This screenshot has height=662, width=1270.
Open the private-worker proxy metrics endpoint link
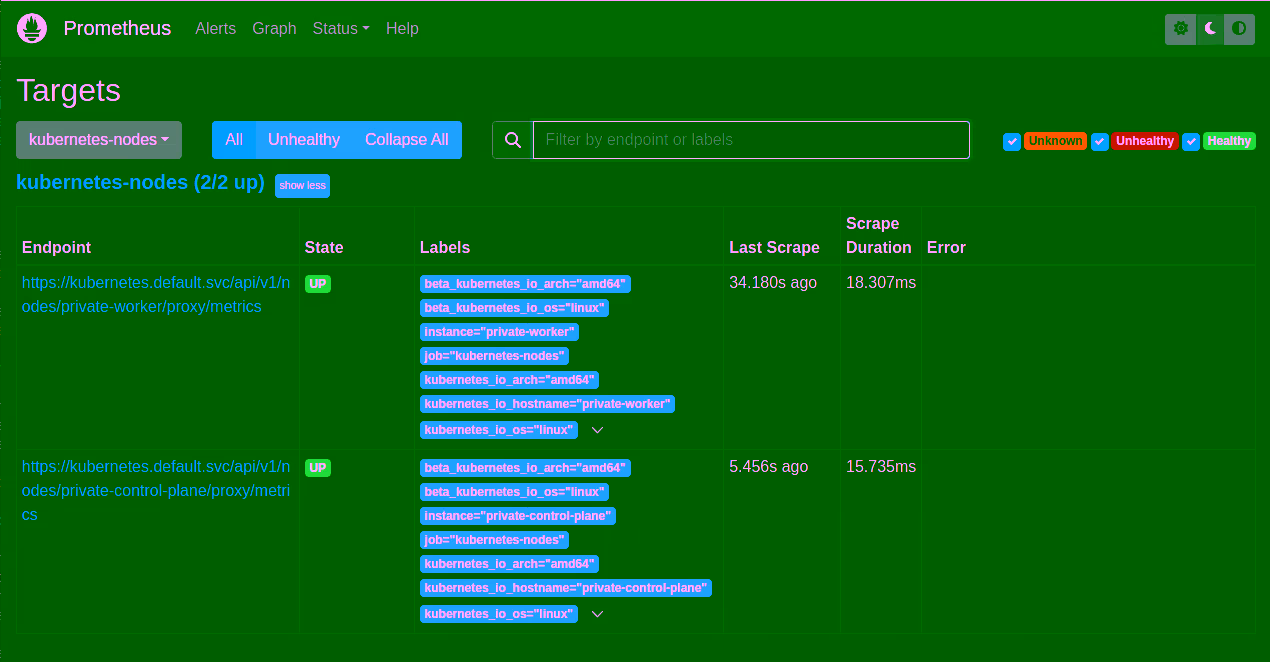coord(156,294)
